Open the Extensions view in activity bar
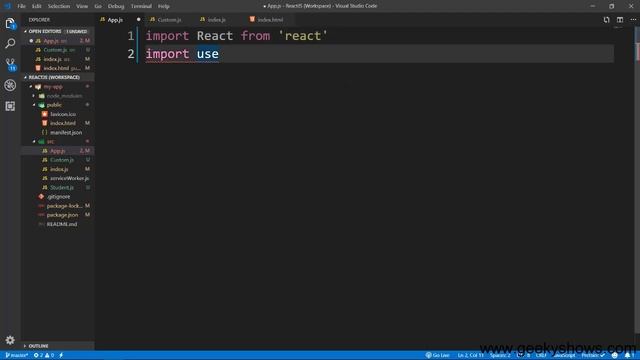The image size is (640, 360). pos(10,106)
